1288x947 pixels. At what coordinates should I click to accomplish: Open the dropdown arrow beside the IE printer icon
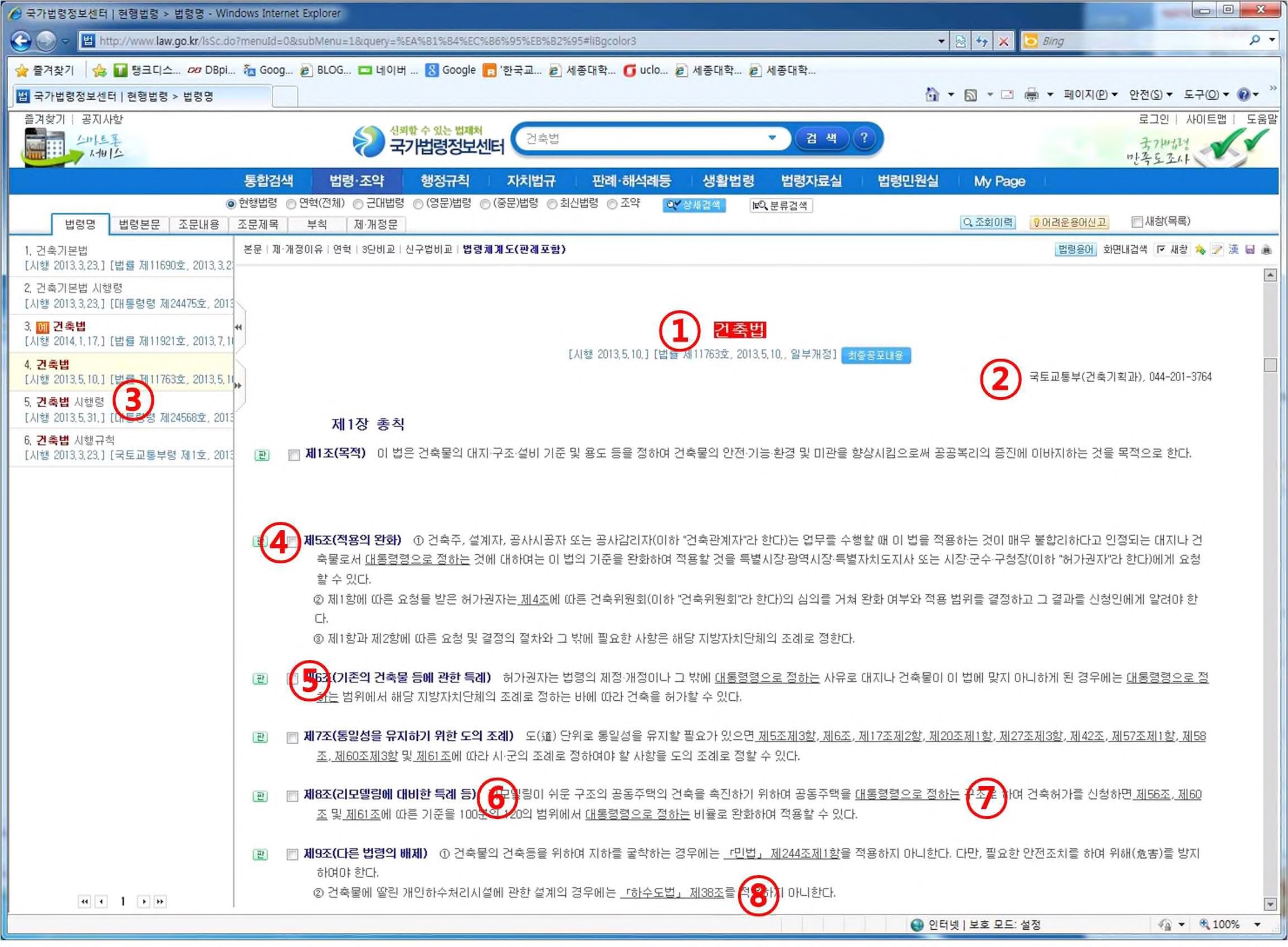(1050, 95)
